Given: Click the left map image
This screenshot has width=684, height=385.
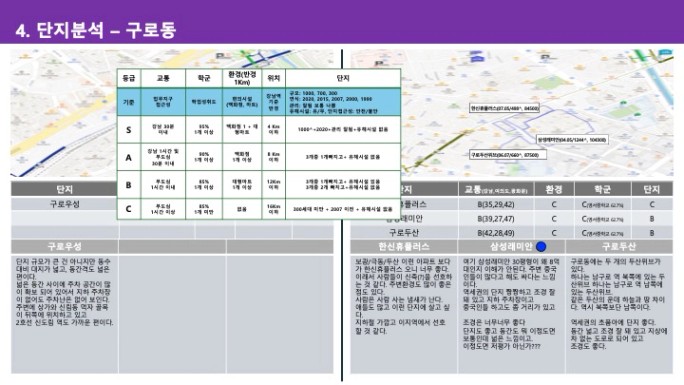Looking at the screenshot, I should 64,113.
